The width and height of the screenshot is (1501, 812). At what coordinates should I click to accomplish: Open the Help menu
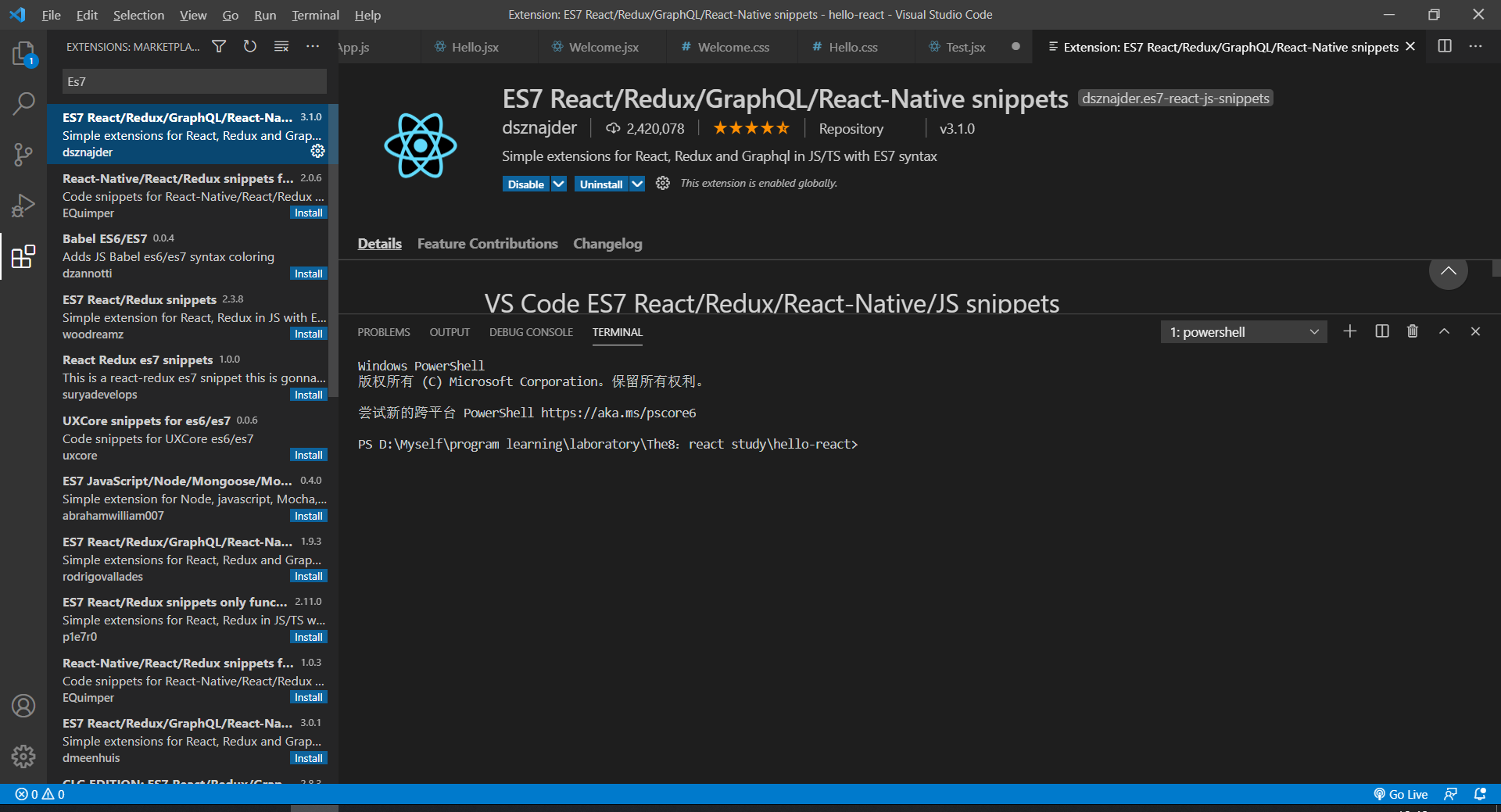point(367,15)
